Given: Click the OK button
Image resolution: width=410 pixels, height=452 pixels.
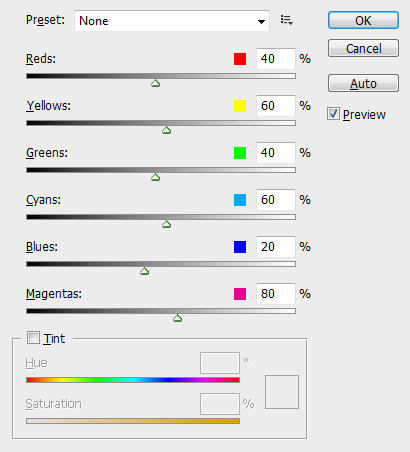Looking at the screenshot, I should 363,20.
